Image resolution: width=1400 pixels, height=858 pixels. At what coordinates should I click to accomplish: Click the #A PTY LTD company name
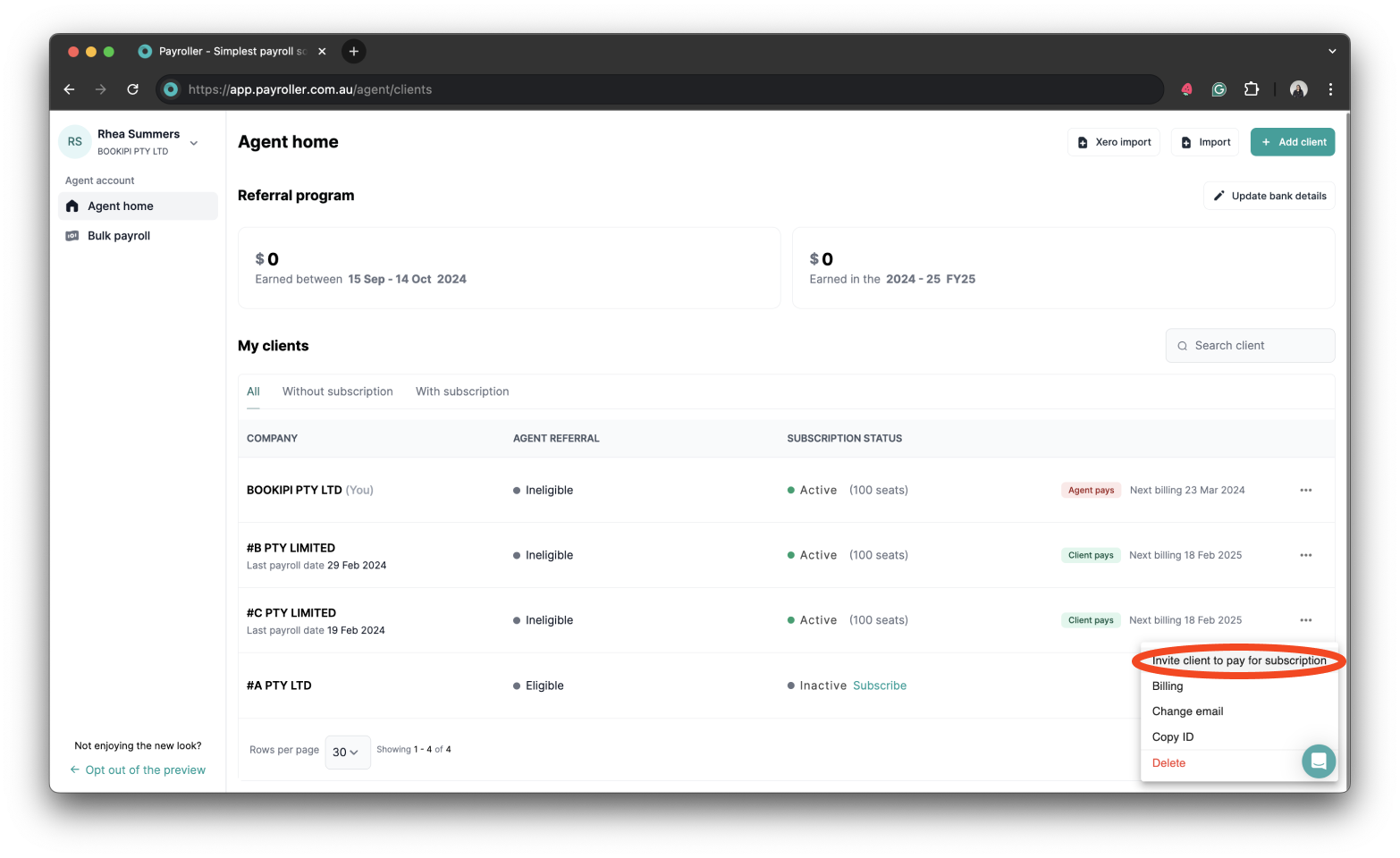point(279,686)
